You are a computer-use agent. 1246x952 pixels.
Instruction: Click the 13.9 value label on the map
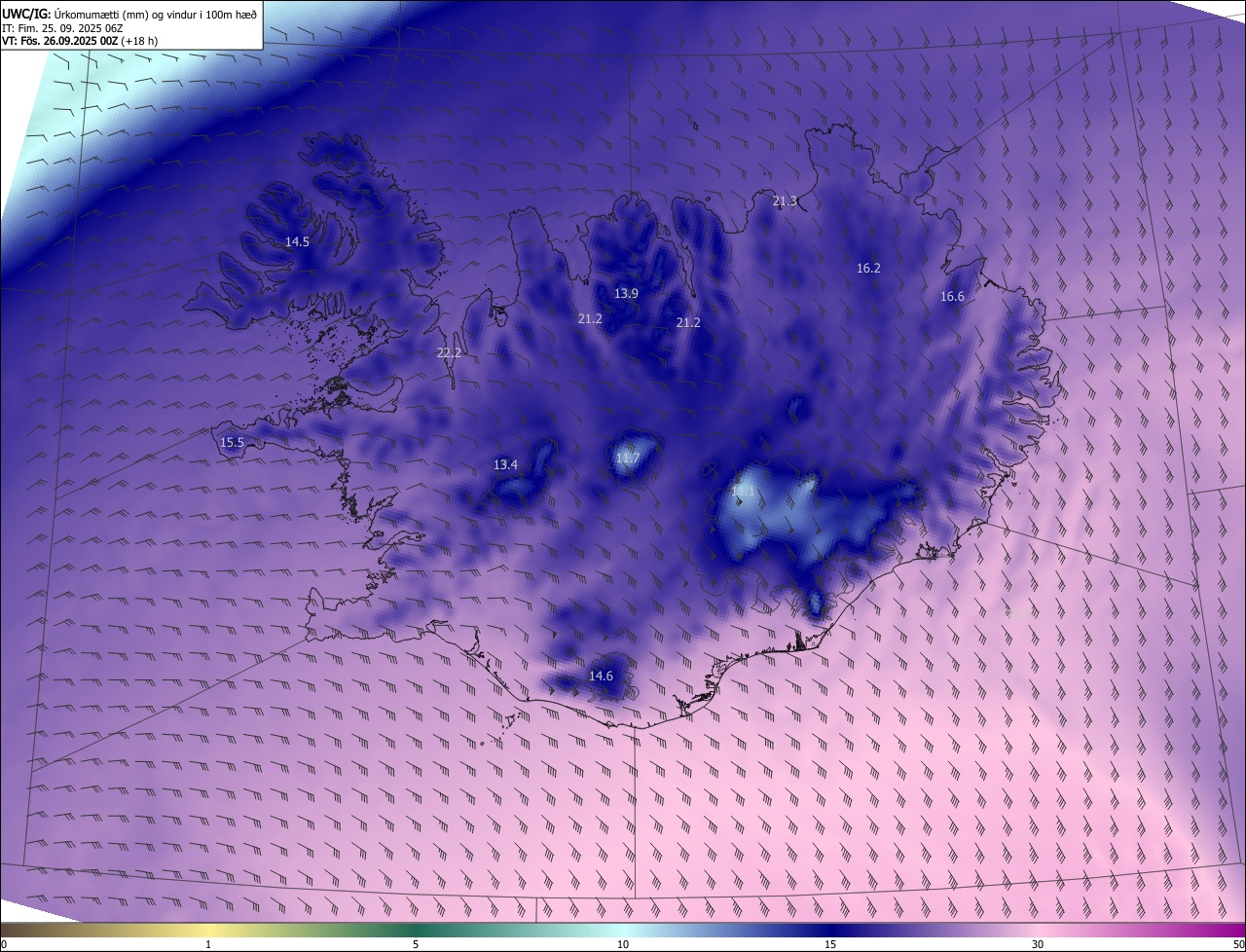626,293
